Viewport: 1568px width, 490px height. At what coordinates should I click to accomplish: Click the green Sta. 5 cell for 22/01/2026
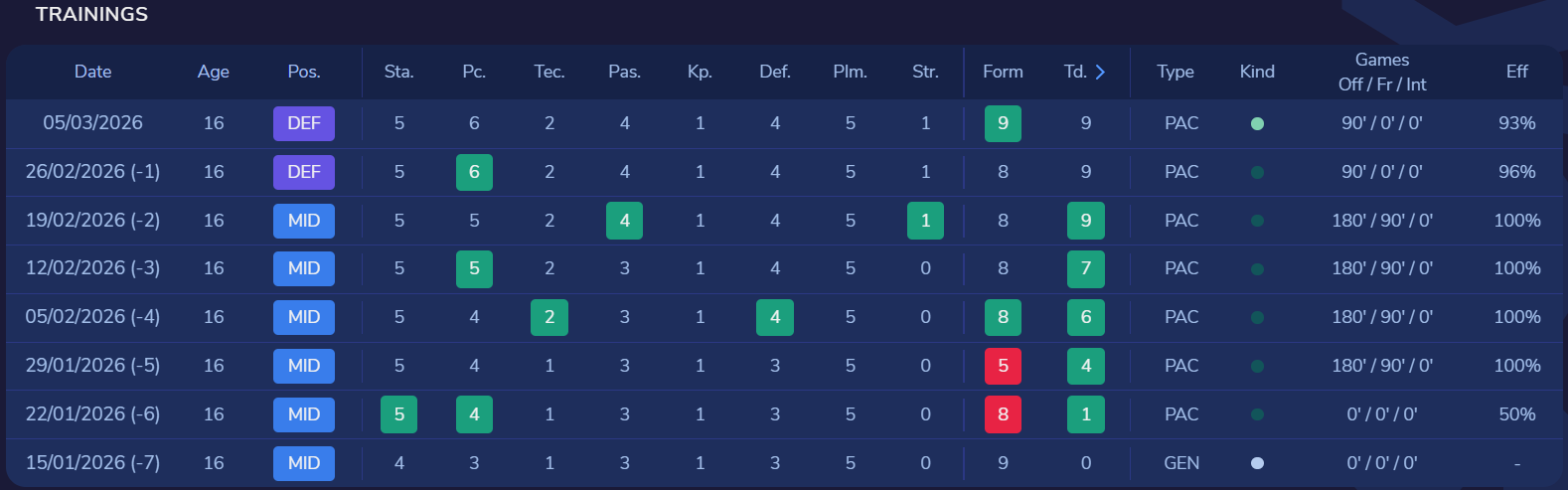pyautogui.click(x=398, y=414)
